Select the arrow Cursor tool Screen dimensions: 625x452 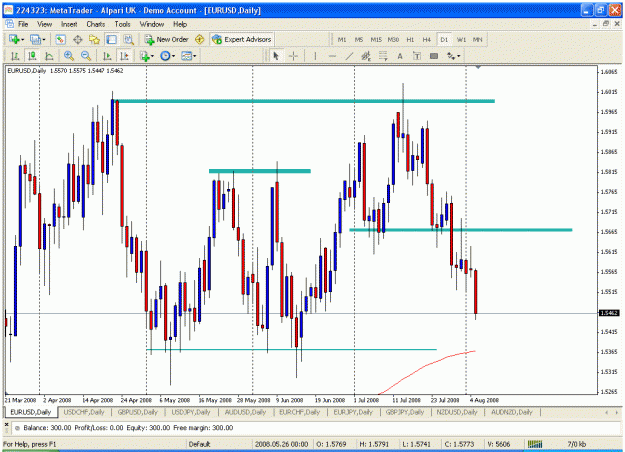point(276,56)
